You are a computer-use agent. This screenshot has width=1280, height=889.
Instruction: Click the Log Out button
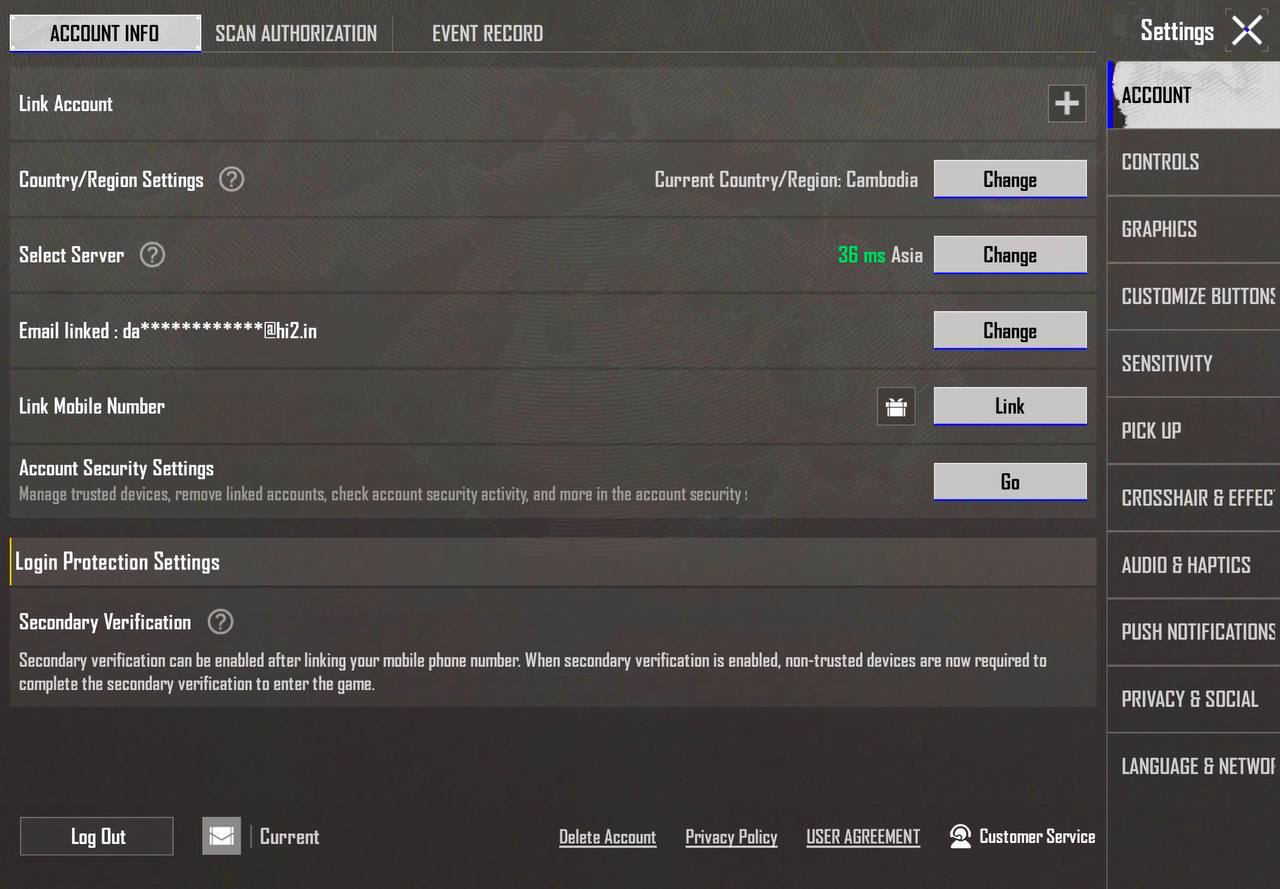coord(97,836)
